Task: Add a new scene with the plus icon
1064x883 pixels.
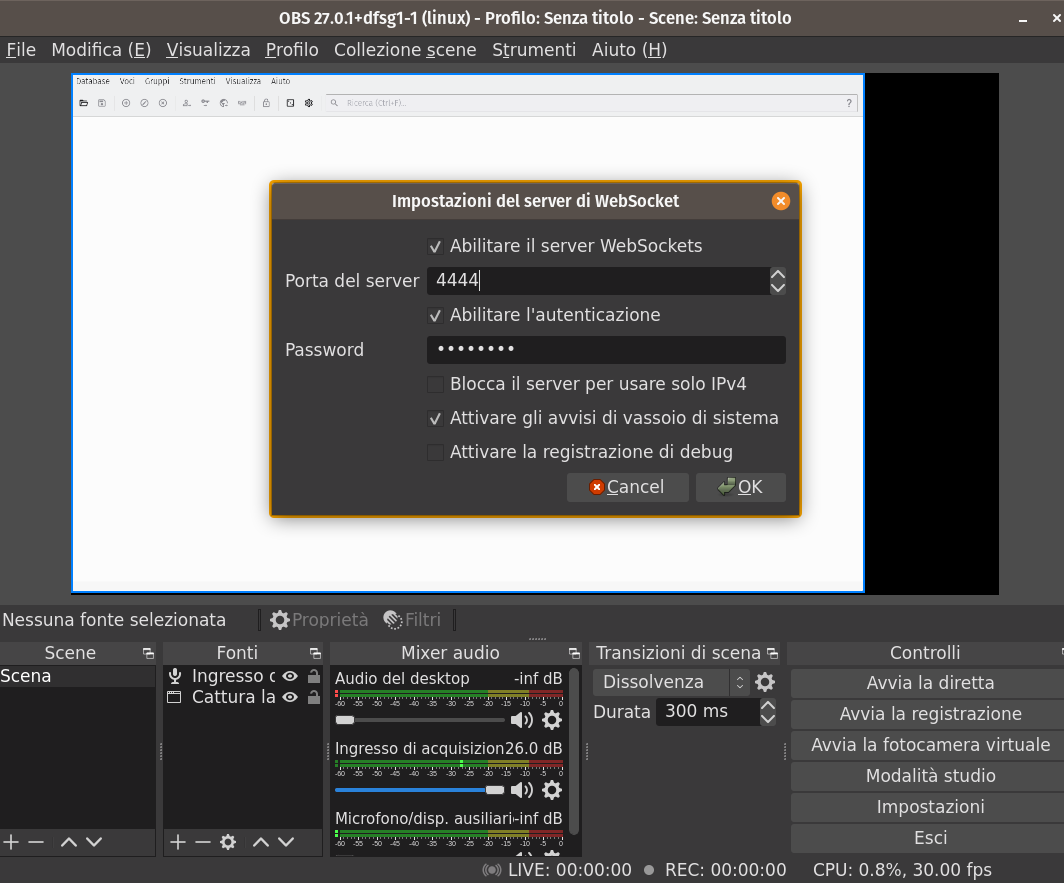Action: click(10, 841)
